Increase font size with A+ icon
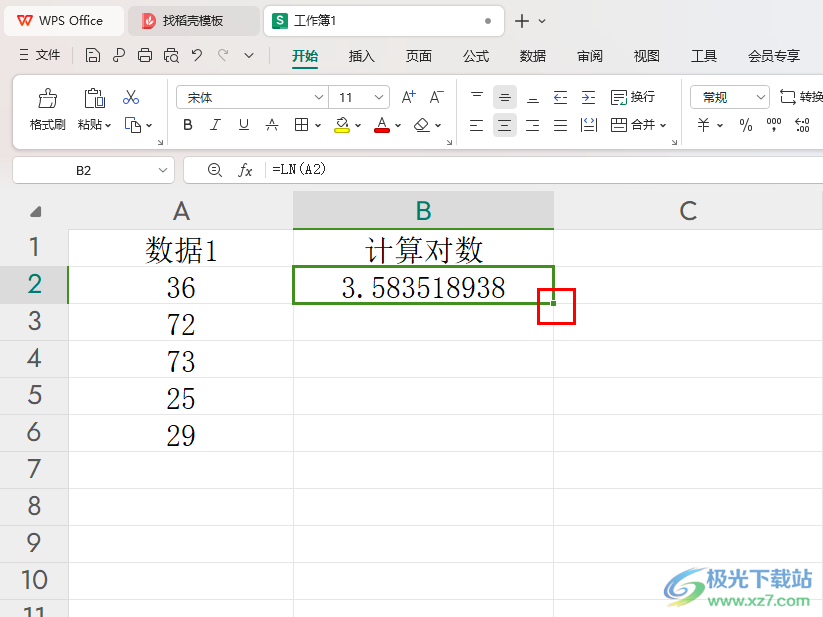823x617 pixels. click(x=408, y=97)
